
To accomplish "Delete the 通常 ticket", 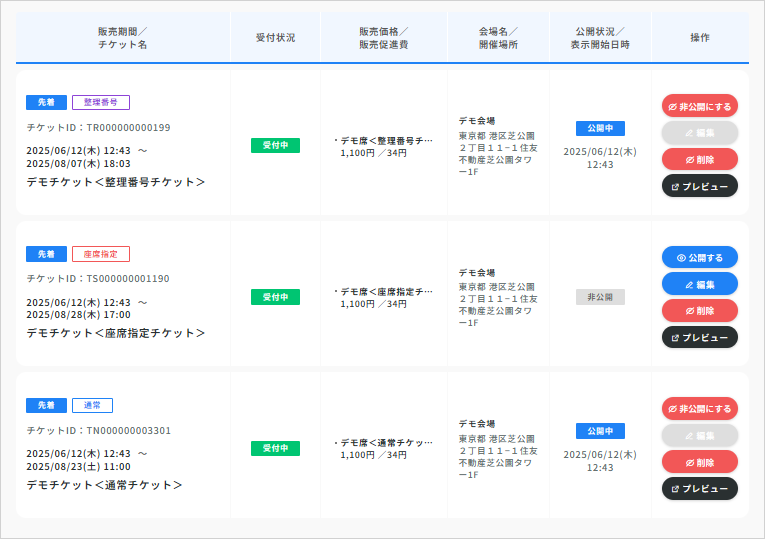I will click(x=699, y=462).
